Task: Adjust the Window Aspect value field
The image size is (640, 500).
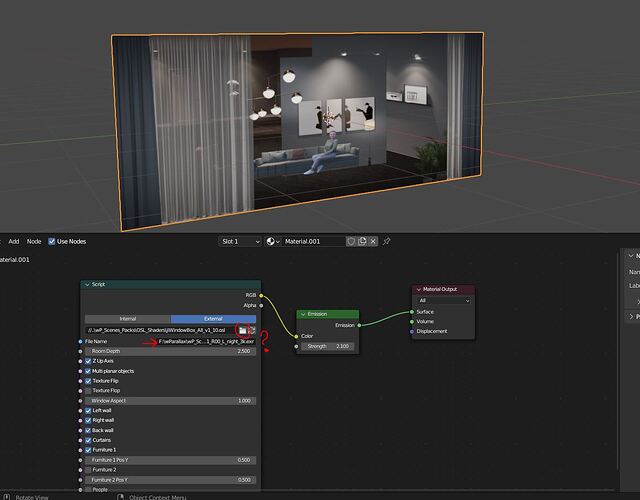Action: click(171, 401)
